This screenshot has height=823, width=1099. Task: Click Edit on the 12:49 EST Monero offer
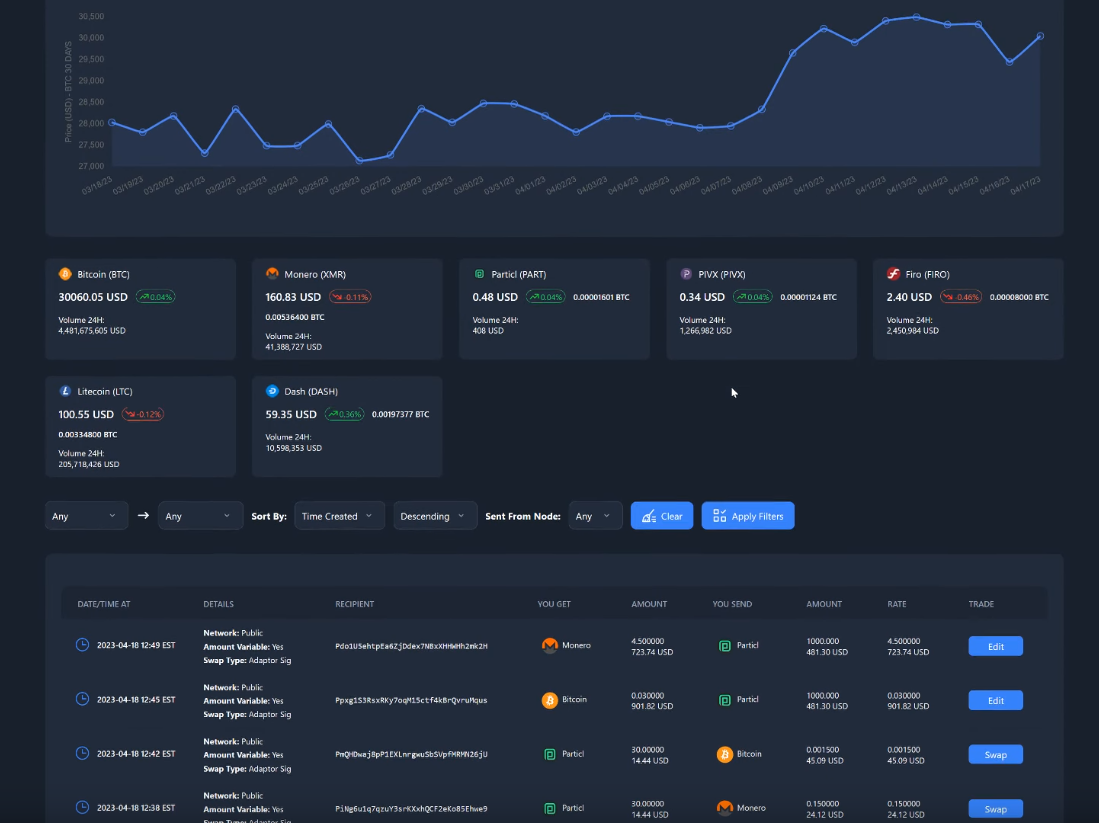click(995, 646)
